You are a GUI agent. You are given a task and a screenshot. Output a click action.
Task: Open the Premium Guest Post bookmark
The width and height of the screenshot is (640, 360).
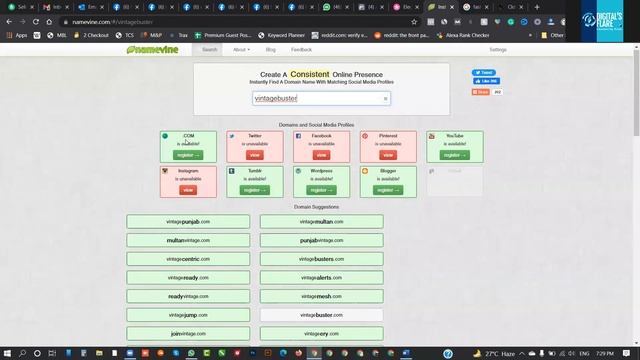[x=223, y=36]
